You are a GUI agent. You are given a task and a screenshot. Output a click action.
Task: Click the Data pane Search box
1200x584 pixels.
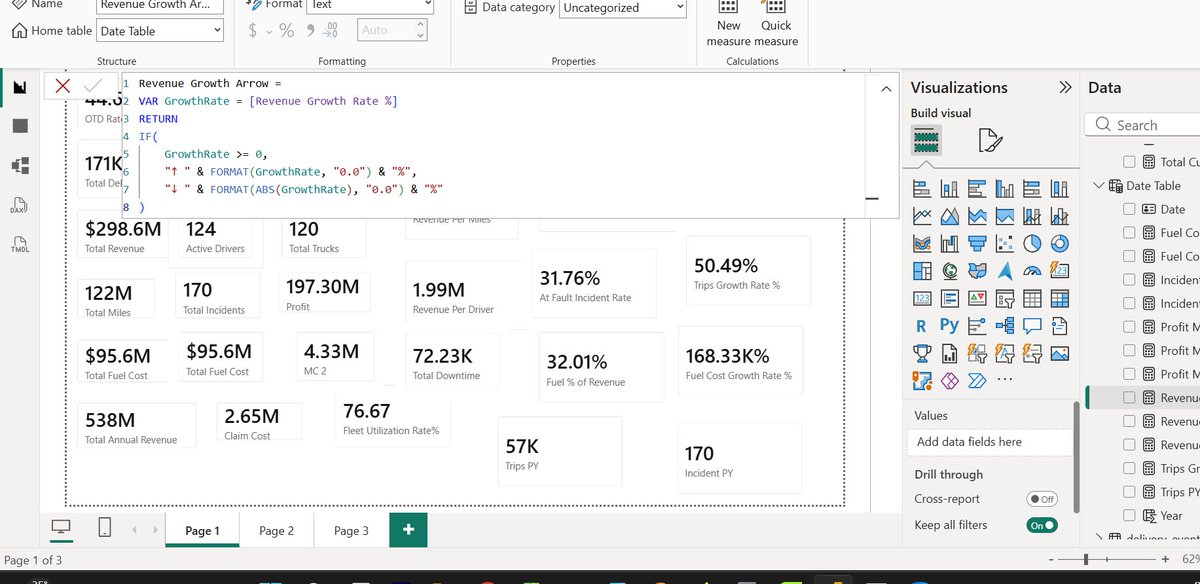coord(1142,125)
